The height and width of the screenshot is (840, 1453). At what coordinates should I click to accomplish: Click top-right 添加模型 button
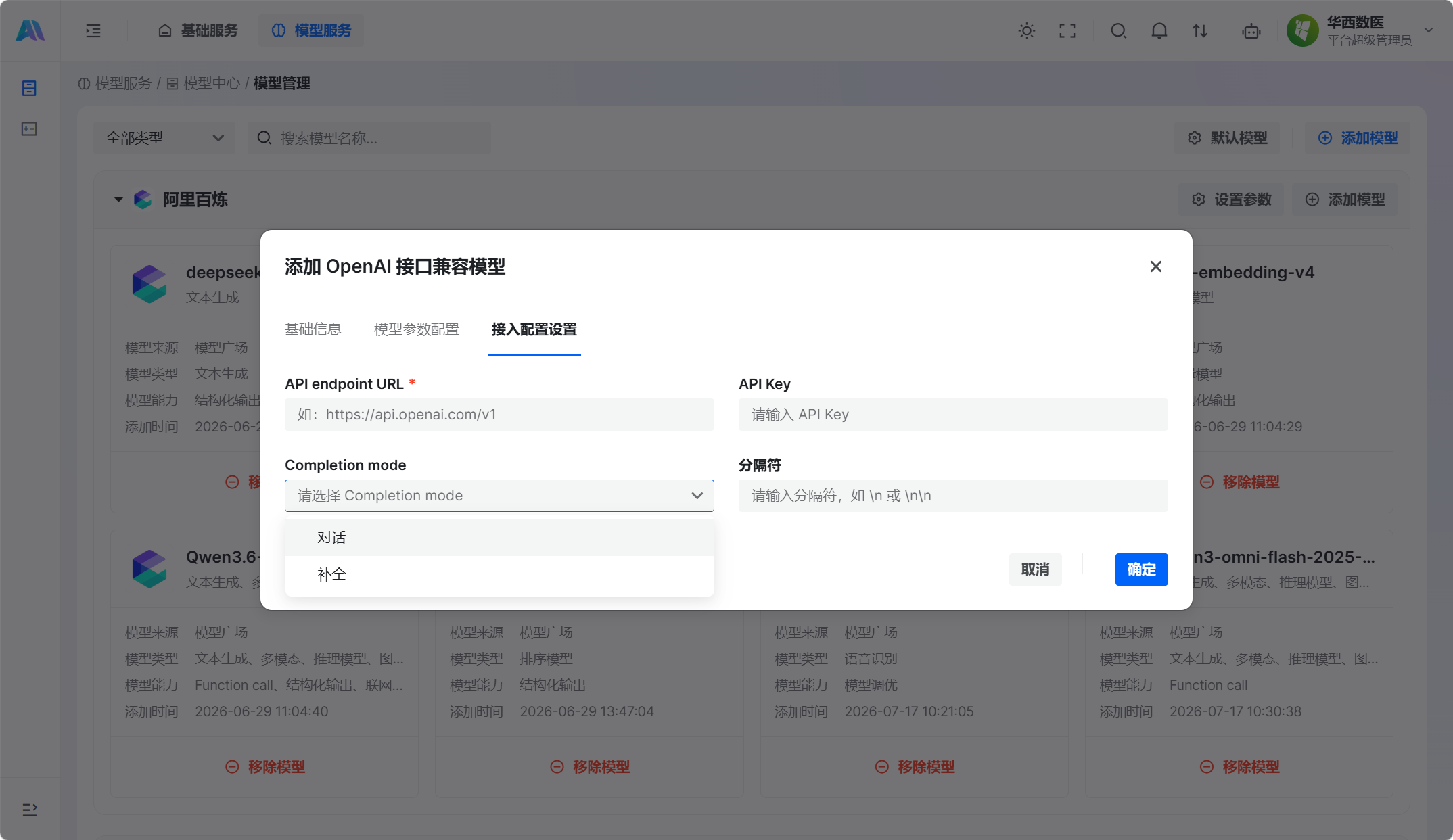pyautogui.click(x=1358, y=138)
